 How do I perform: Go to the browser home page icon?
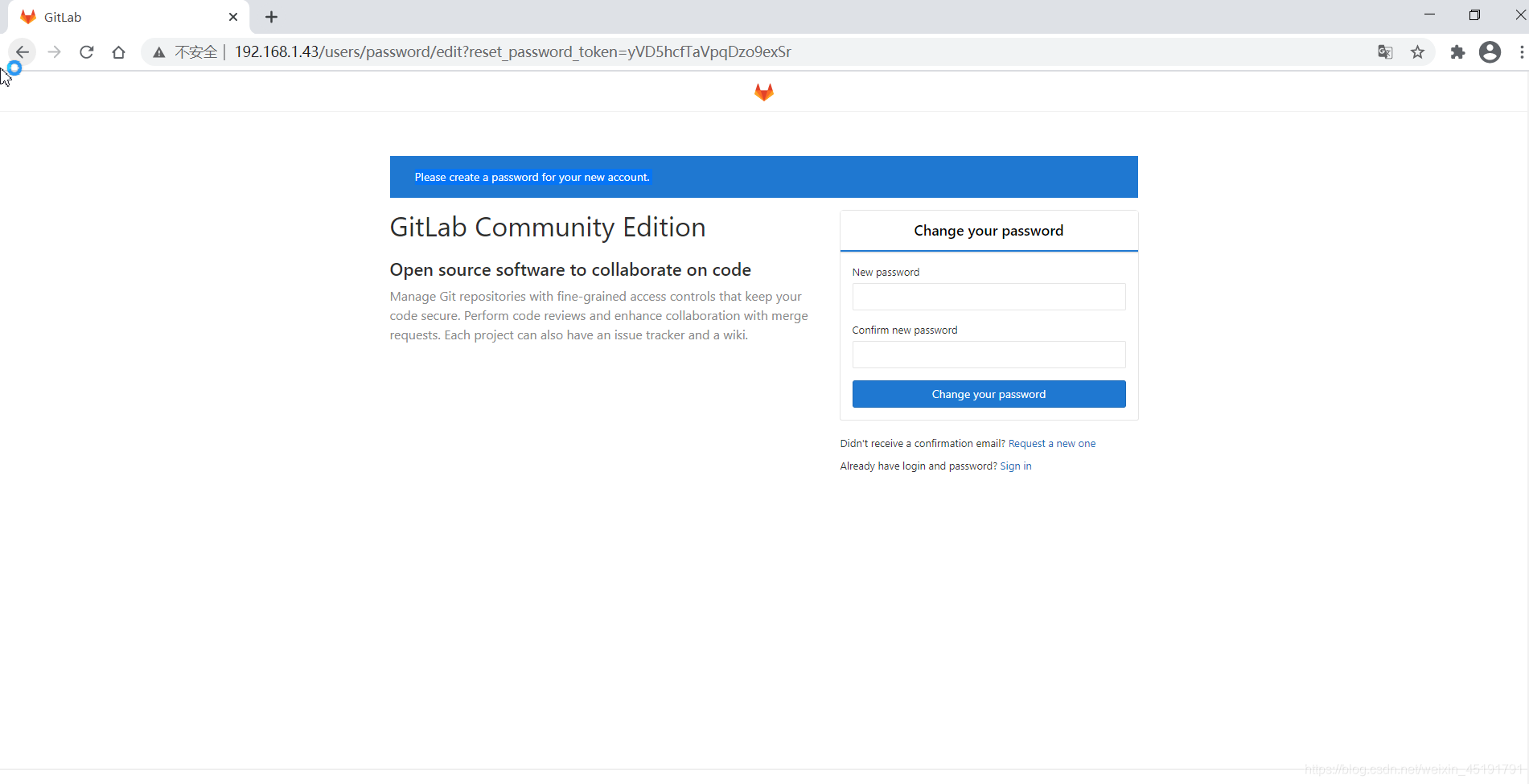pyautogui.click(x=119, y=52)
